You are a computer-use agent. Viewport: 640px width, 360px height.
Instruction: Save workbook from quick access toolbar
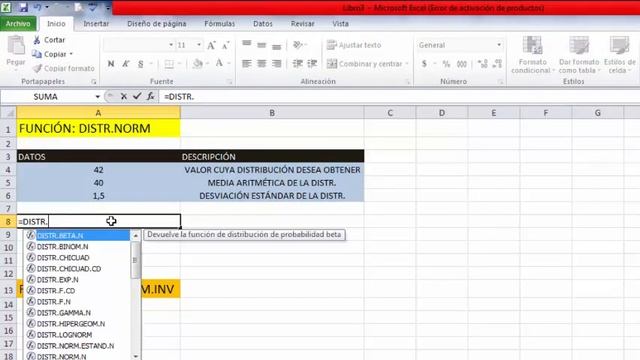(23, 7)
